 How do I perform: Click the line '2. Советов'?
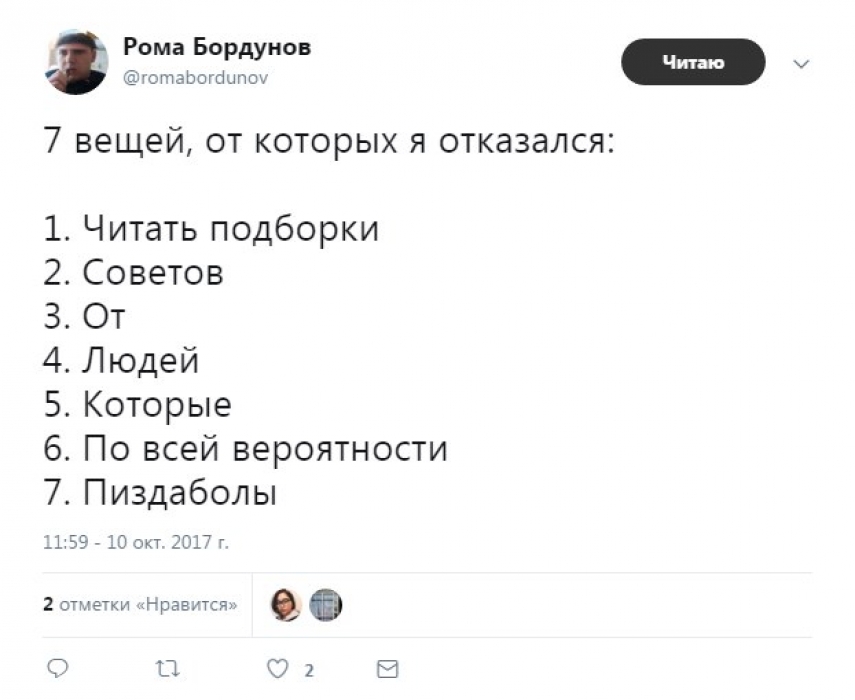tap(132, 273)
